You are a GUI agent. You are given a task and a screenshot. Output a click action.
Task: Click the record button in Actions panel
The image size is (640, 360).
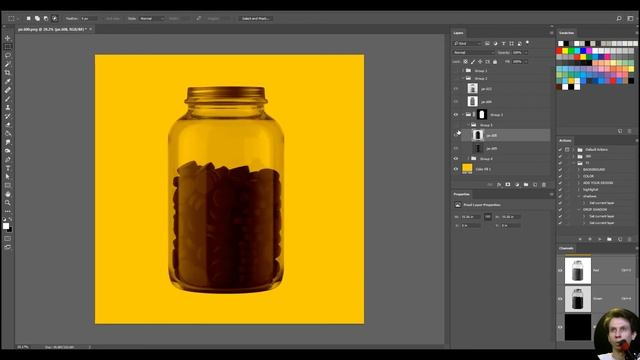point(590,239)
